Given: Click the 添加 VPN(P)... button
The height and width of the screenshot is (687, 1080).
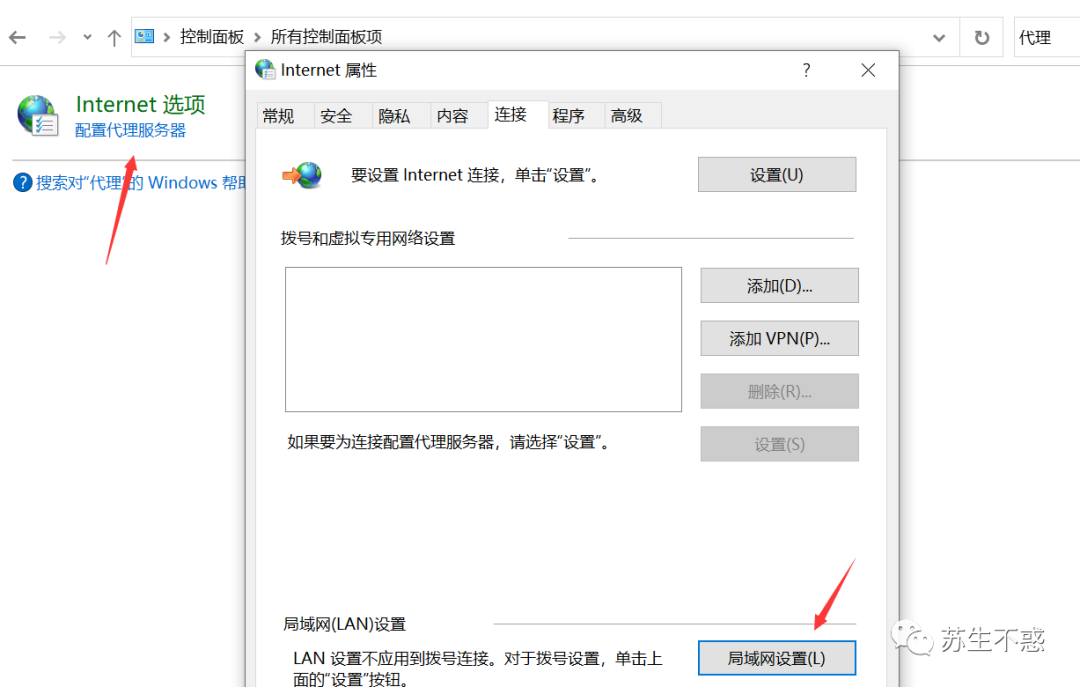Looking at the screenshot, I should pyautogui.click(x=780, y=338).
